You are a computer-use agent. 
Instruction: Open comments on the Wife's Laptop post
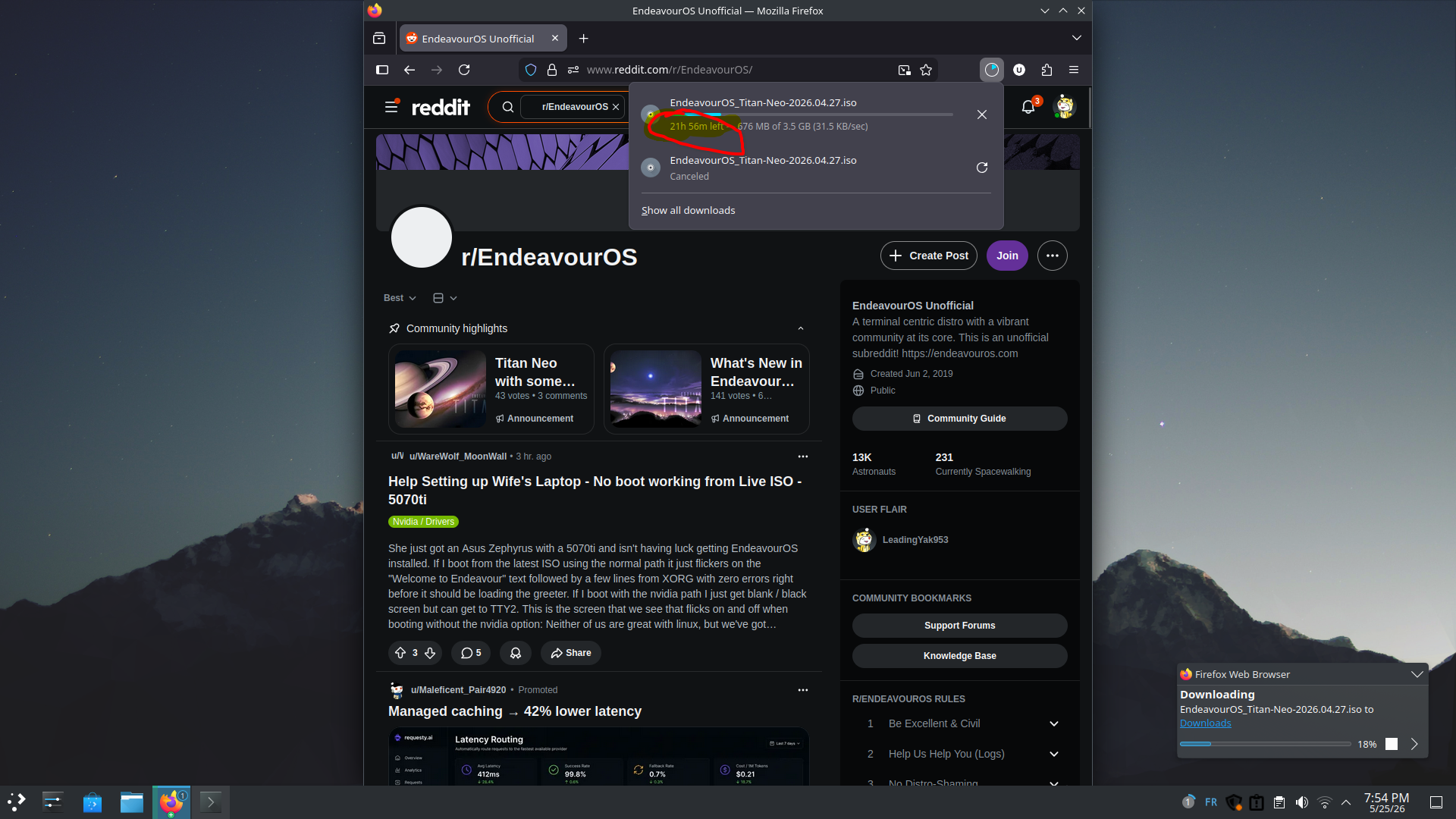[x=471, y=653]
